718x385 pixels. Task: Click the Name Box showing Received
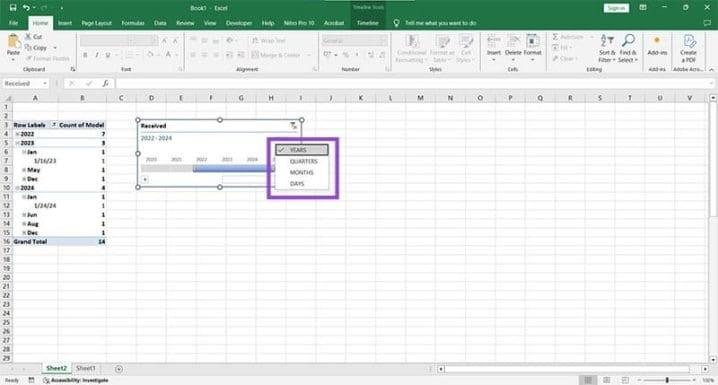pos(26,83)
